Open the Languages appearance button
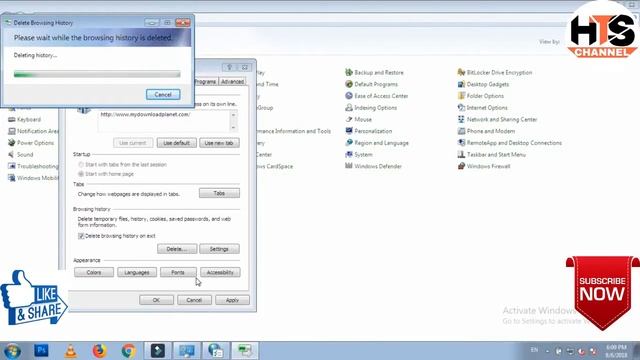640x360 pixels. tap(137, 272)
